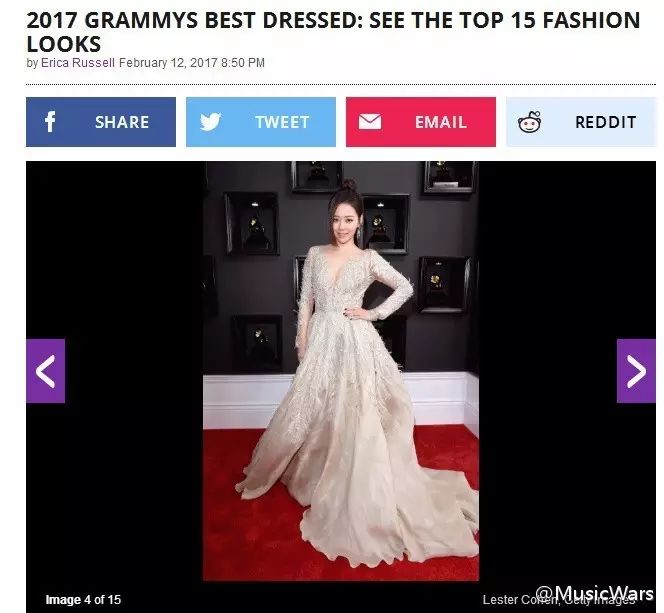The height and width of the screenshot is (613, 664).
Task: Click the email envelope icon
Action: 370,122
